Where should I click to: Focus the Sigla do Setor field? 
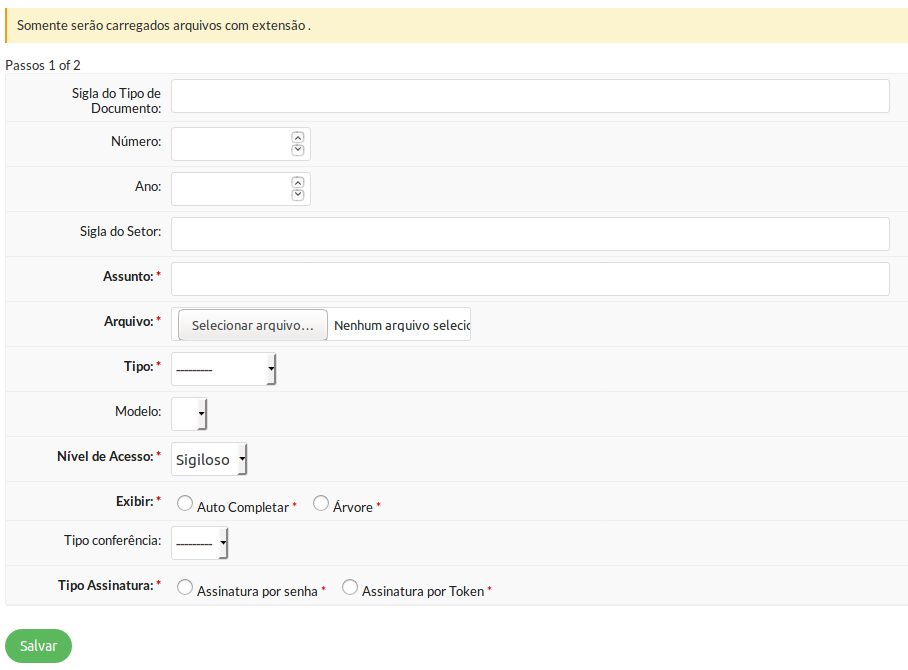530,234
